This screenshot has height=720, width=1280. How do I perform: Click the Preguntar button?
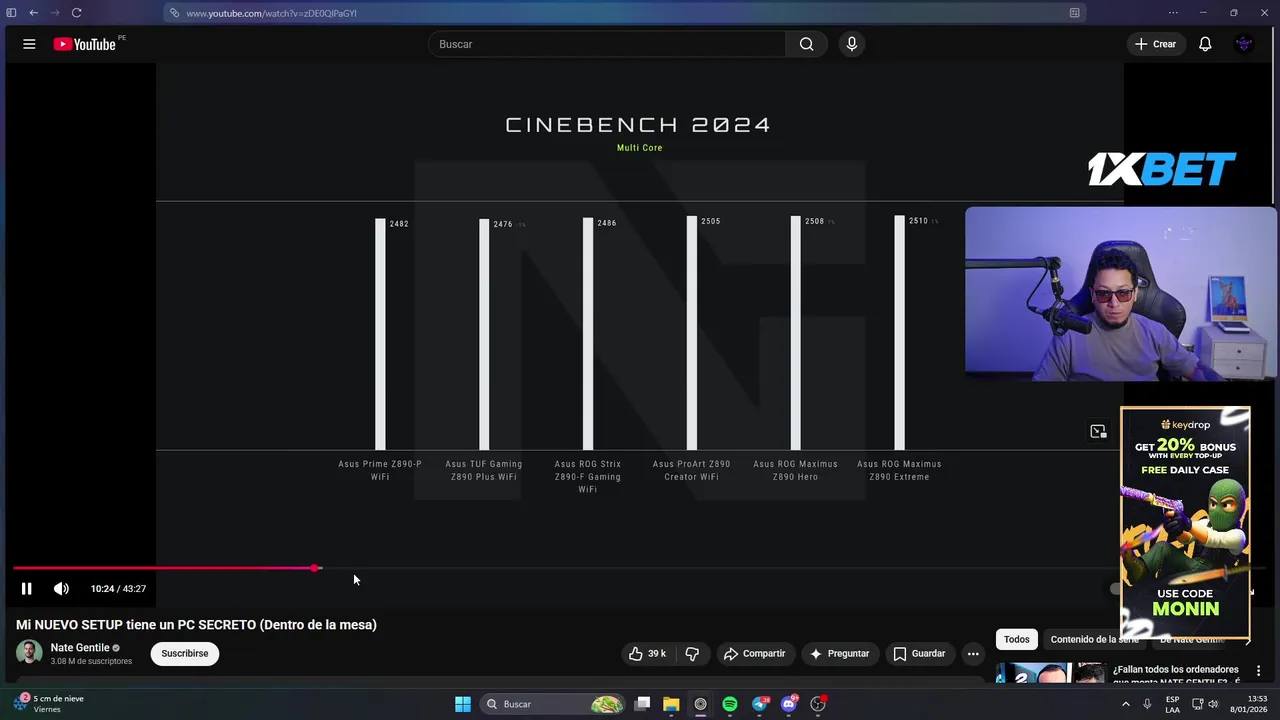pos(840,654)
